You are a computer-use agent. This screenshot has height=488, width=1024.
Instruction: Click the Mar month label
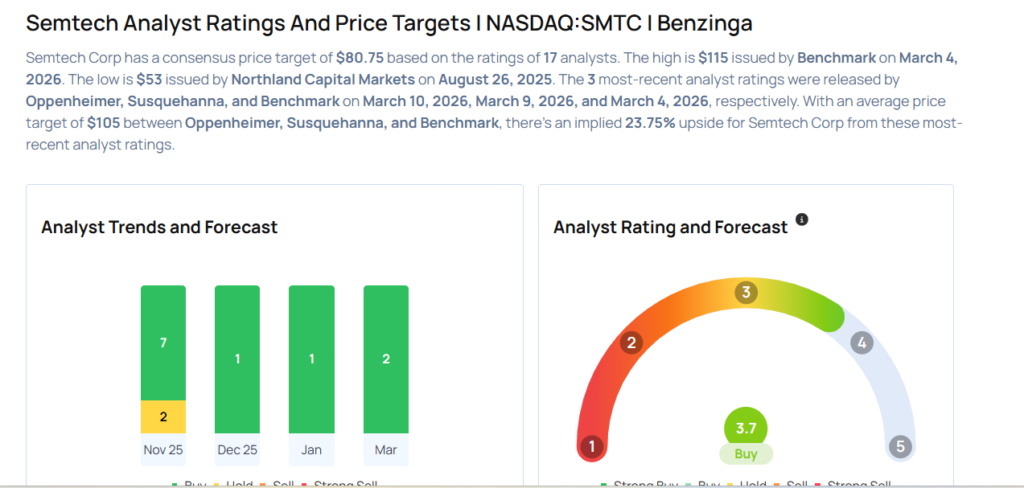tap(385, 449)
